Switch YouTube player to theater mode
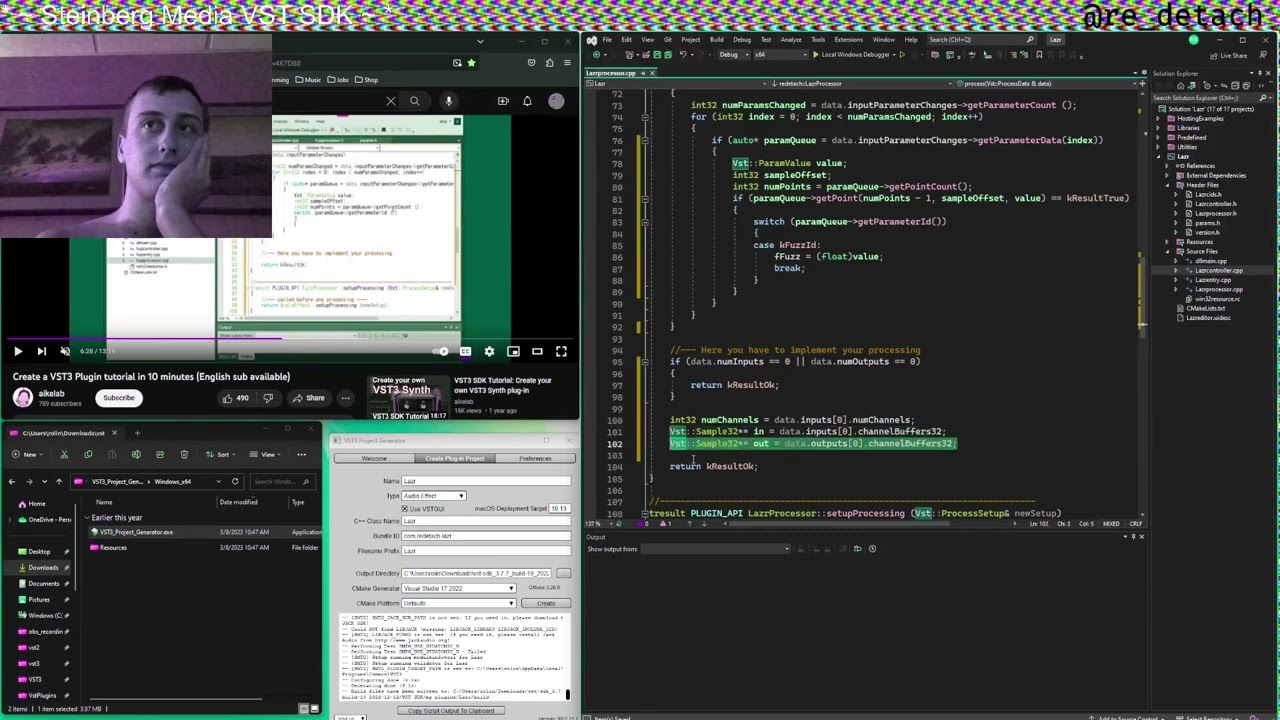Screen dimensions: 1280x720 pyautogui.click(x=537, y=351)
